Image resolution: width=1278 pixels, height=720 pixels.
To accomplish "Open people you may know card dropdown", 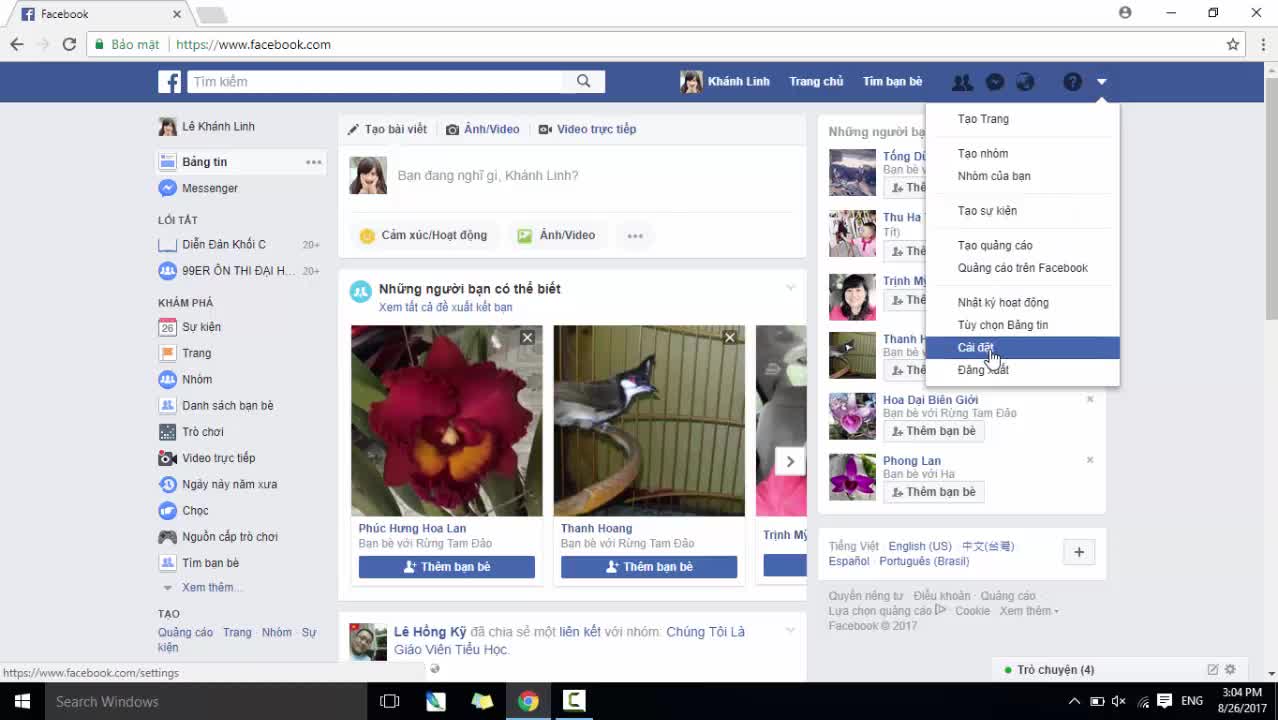I will (x=790, y=289).
